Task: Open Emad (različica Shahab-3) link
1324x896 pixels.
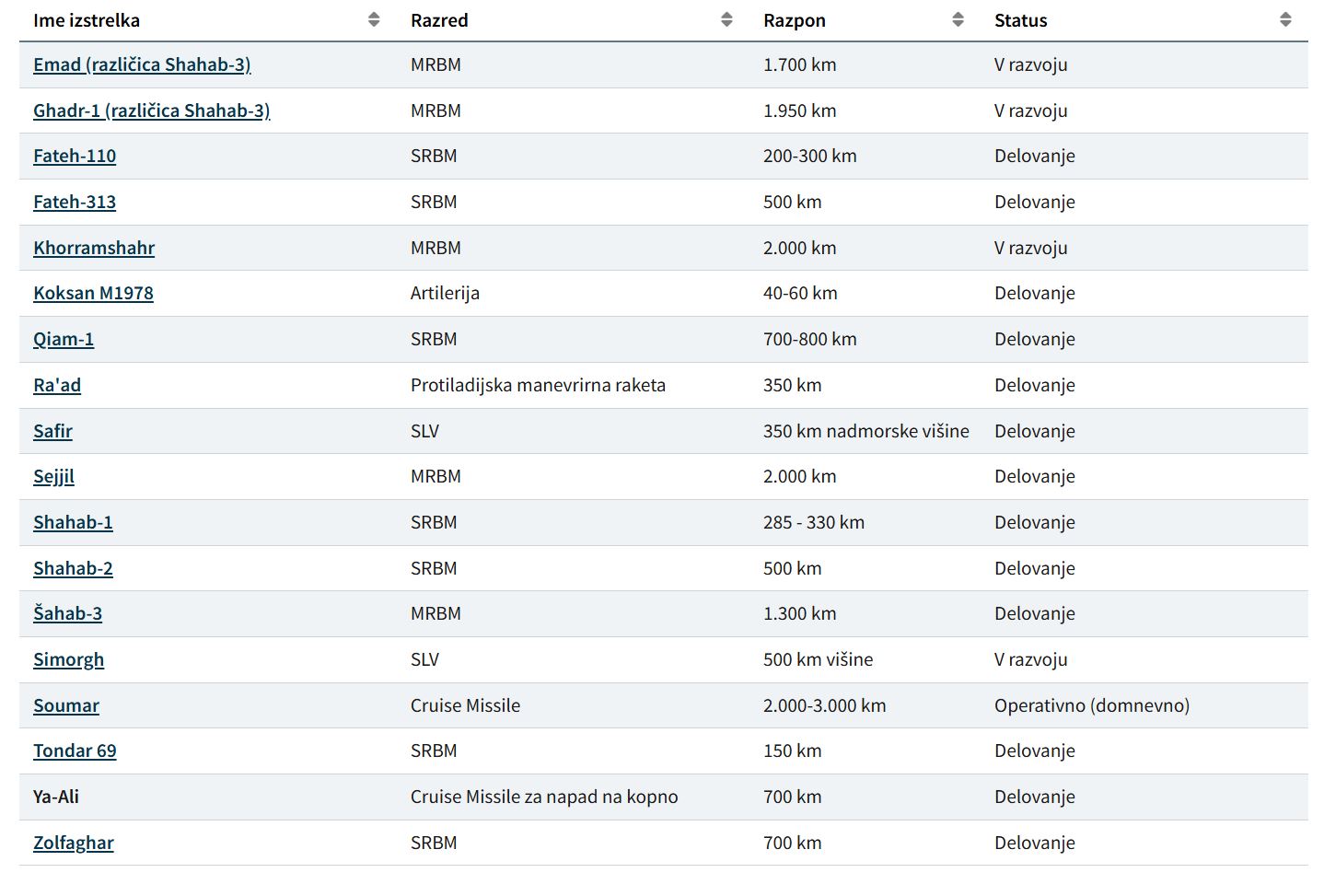Action: [x=142, y=64]
